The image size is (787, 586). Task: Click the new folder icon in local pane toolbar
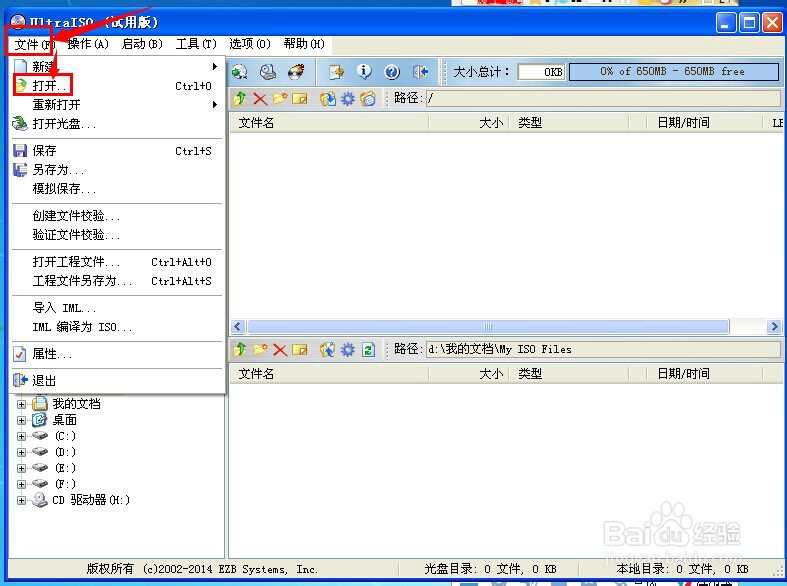260,349
